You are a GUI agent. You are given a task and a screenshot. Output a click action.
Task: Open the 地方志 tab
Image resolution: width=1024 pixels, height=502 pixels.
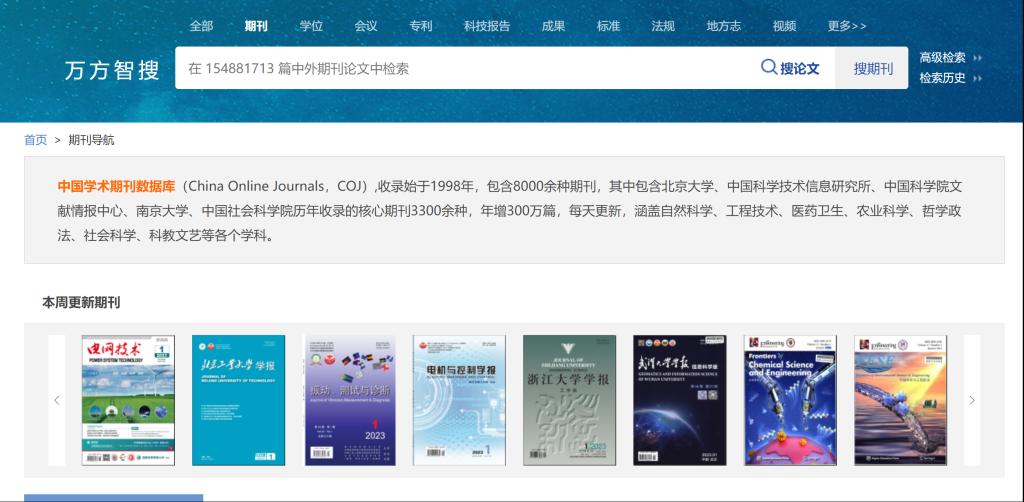[x=724, y=26]
